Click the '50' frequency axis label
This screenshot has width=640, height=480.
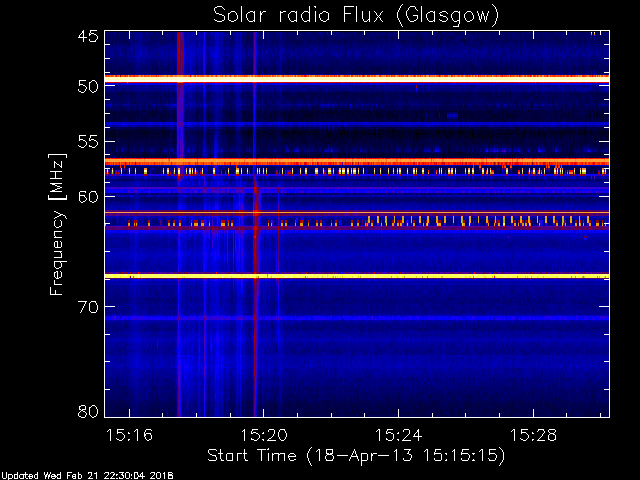pyautogui.click(x=88, y=87)
